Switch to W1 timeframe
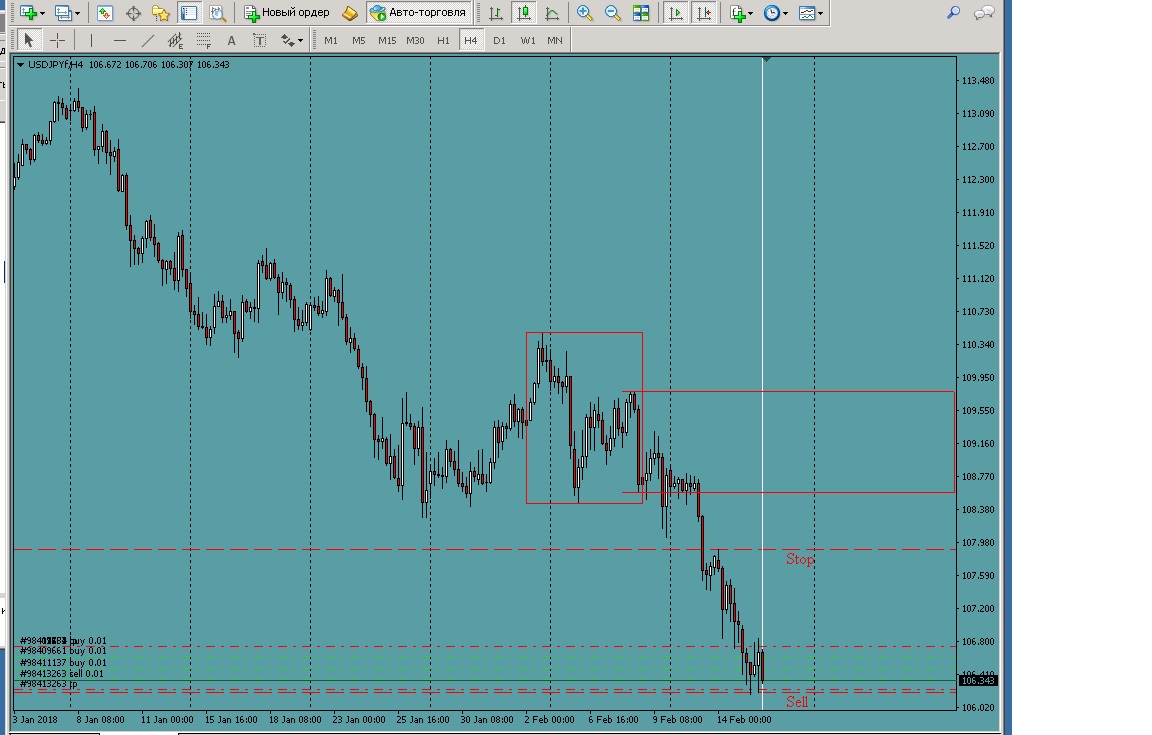The width and height of the screenshot is (1152, 735). click(x=528, y=40)
